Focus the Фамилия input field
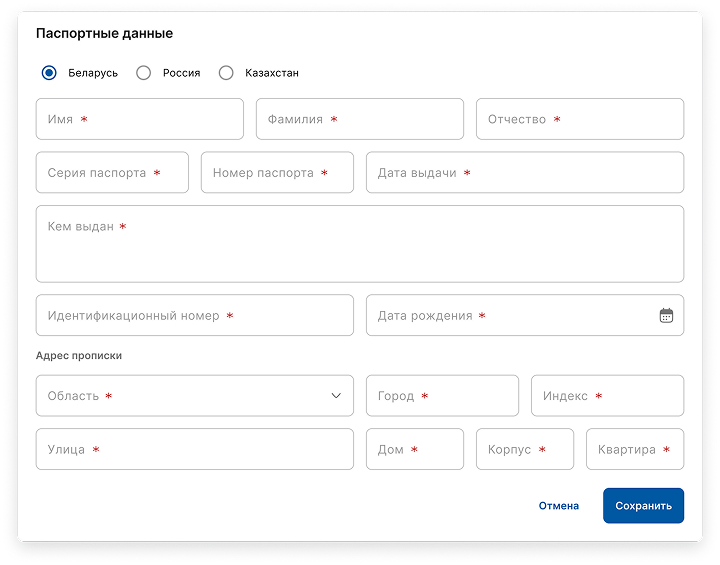The width and height of the screenshot is (720, 565). 360,119
